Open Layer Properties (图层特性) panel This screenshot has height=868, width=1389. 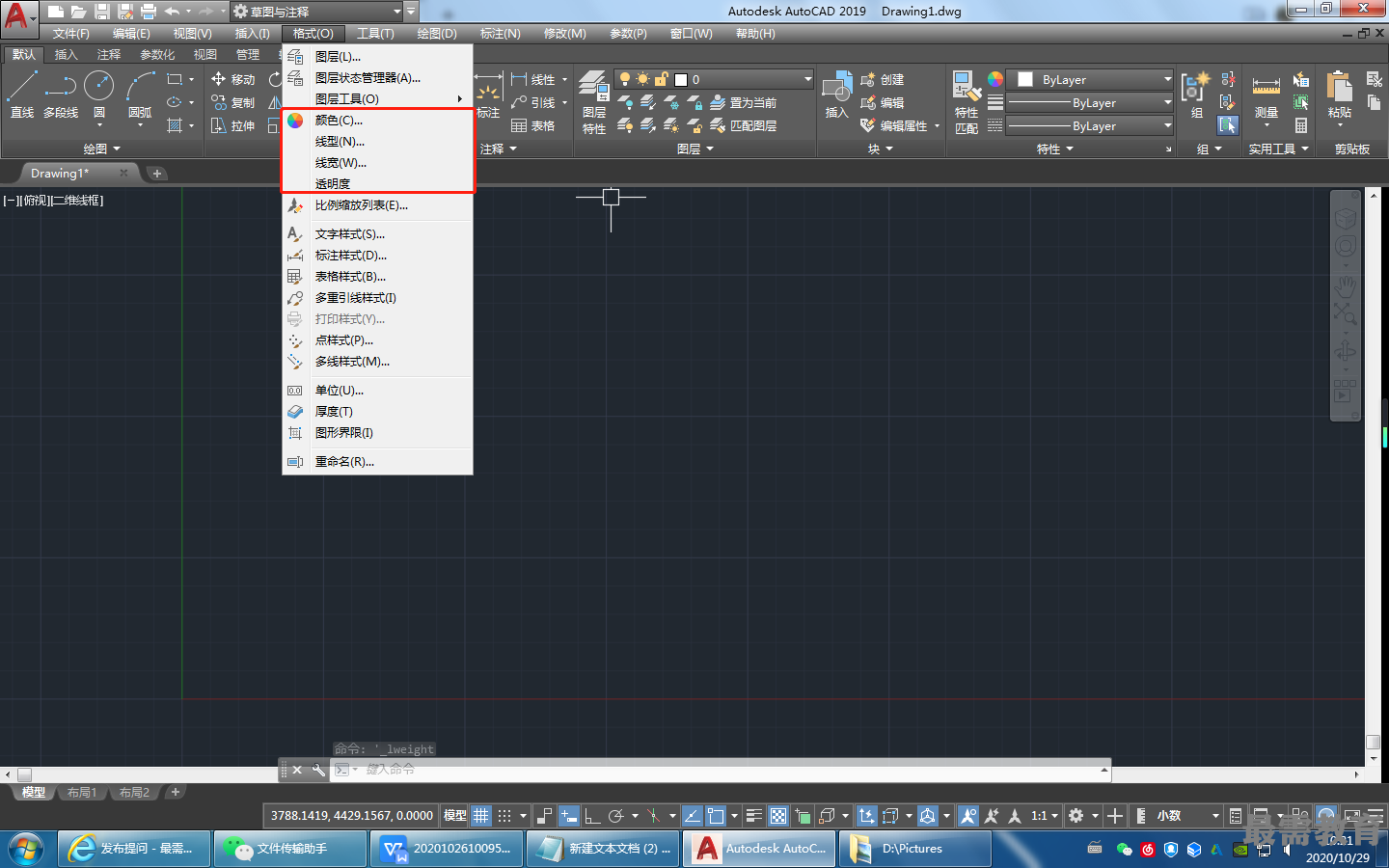594,102
